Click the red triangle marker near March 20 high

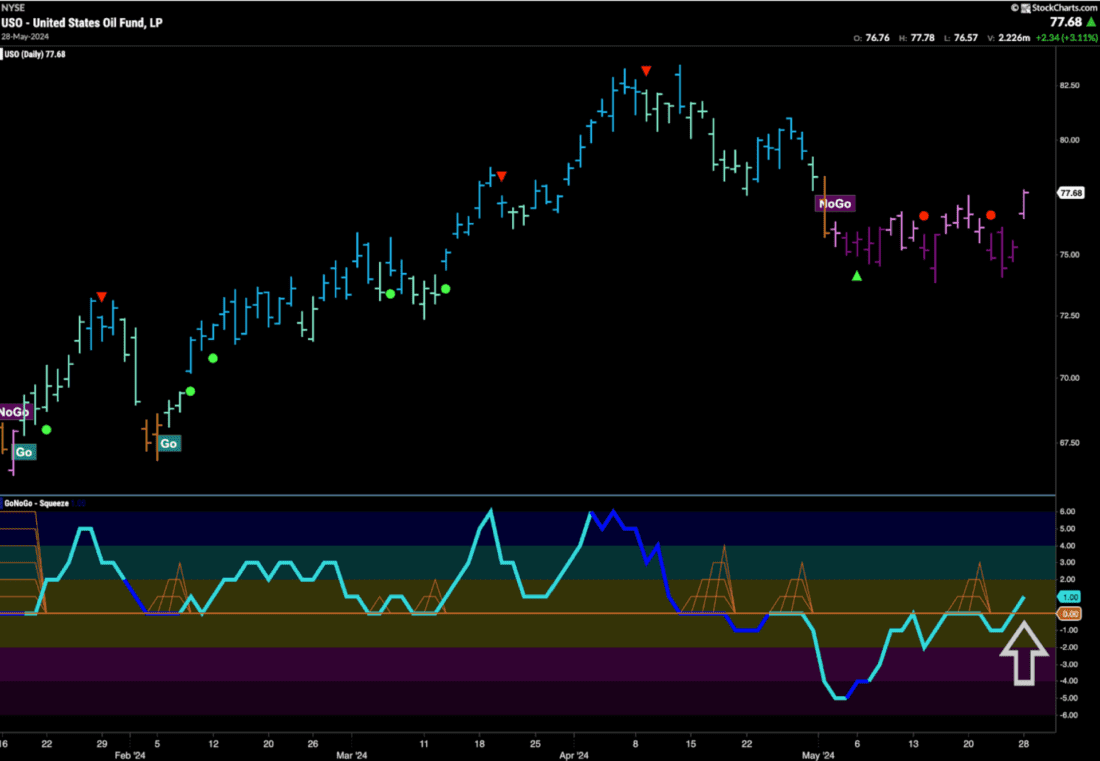[502, 177]
